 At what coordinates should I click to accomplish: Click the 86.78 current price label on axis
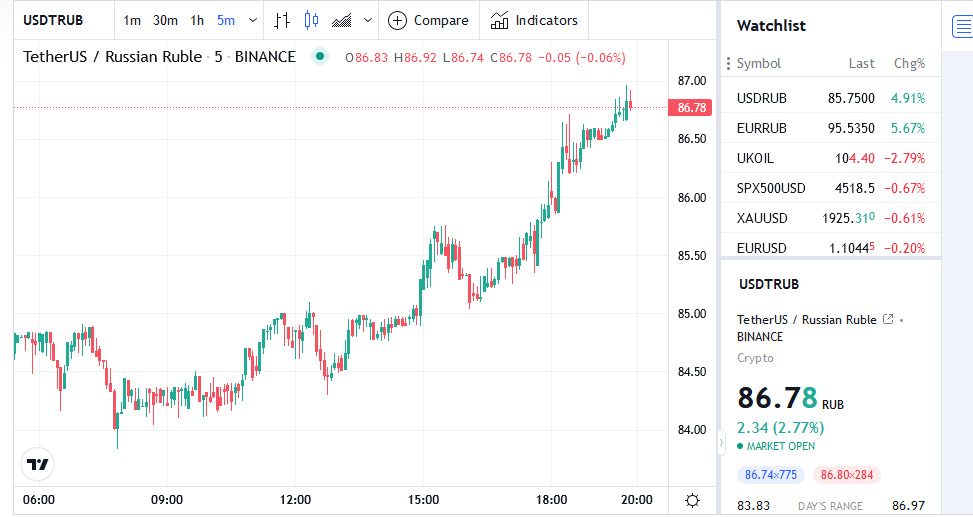click(692, 107)
